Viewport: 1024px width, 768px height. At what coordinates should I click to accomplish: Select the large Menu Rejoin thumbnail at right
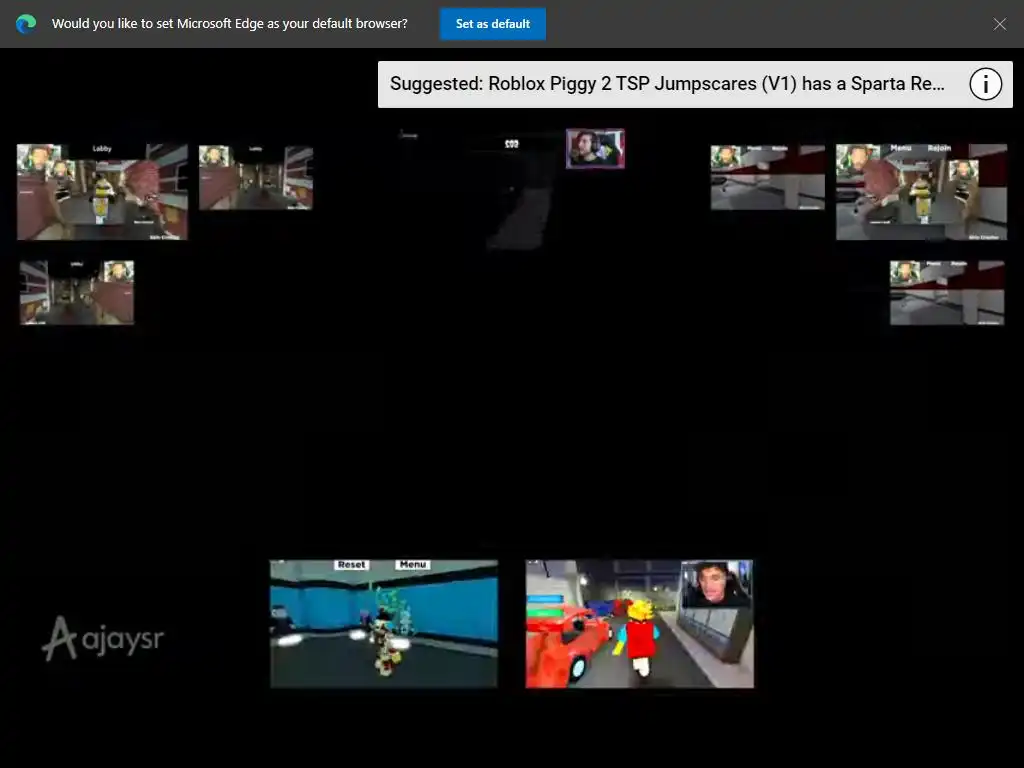tap(921, 192)
